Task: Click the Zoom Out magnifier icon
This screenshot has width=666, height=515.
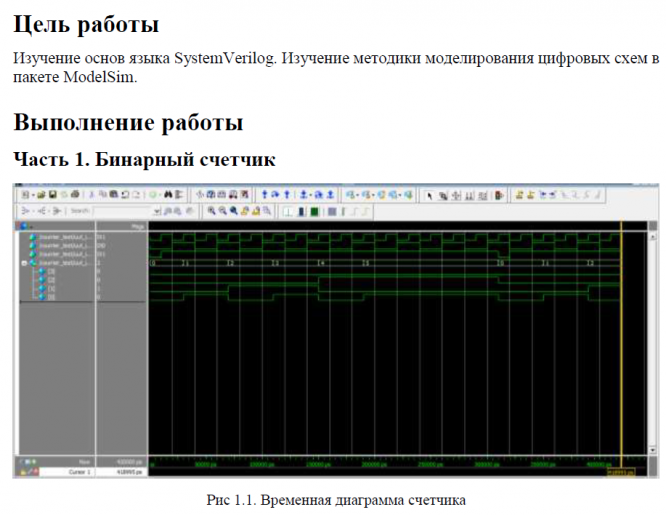Action: click(222, 211)
